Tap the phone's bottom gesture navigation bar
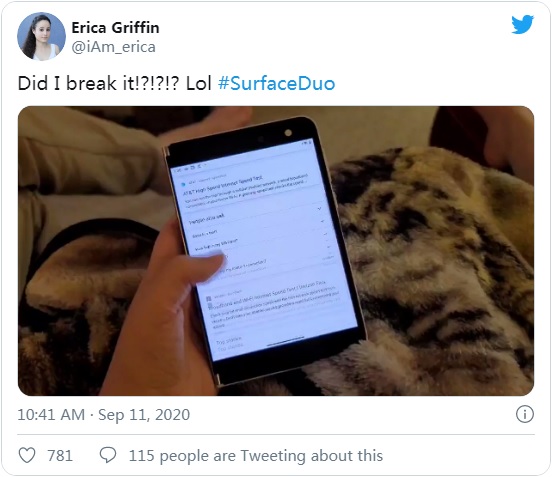 [x=286, y=340]
